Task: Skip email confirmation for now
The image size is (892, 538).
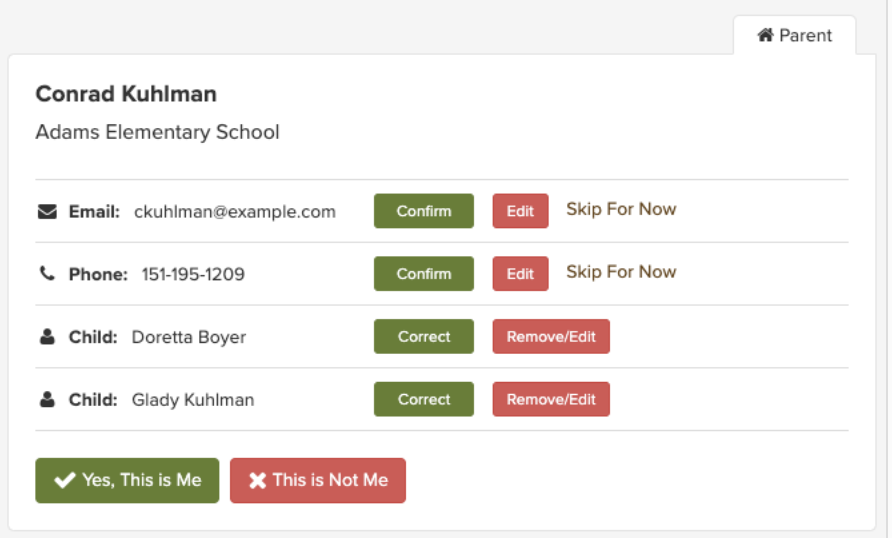Action: (621, 209)
